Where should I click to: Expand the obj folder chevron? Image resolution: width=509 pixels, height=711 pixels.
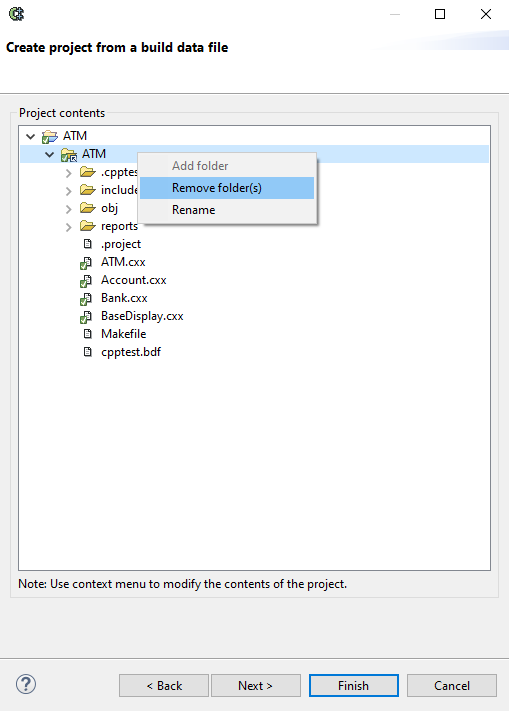[x=68, y=209]
